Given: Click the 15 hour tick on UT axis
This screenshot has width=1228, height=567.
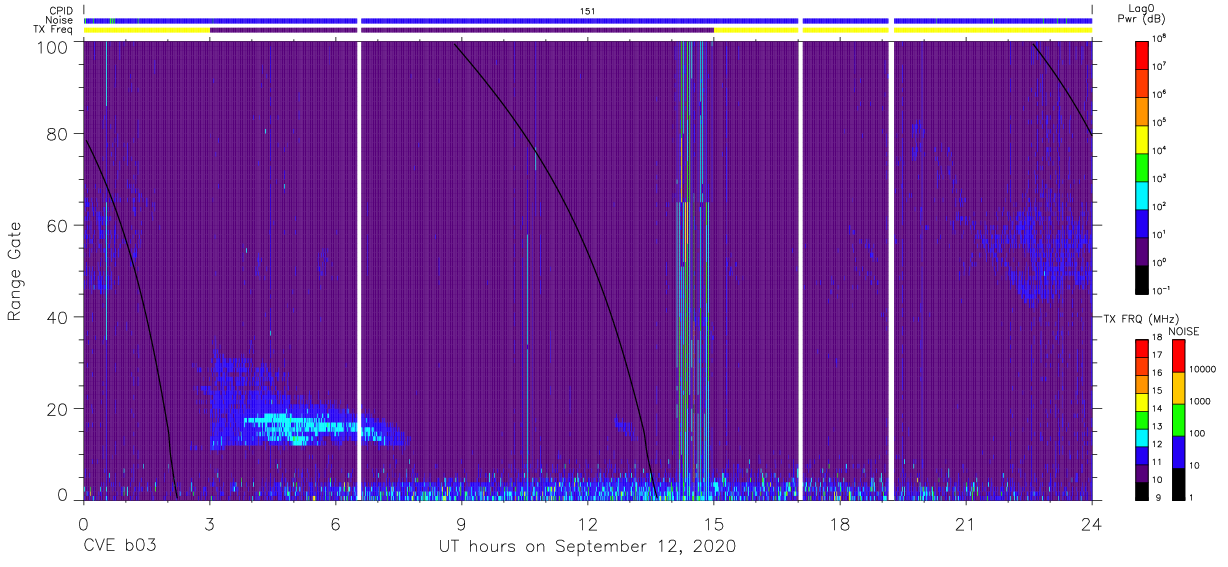Looking at the screenshot, I should pos(714,523).
